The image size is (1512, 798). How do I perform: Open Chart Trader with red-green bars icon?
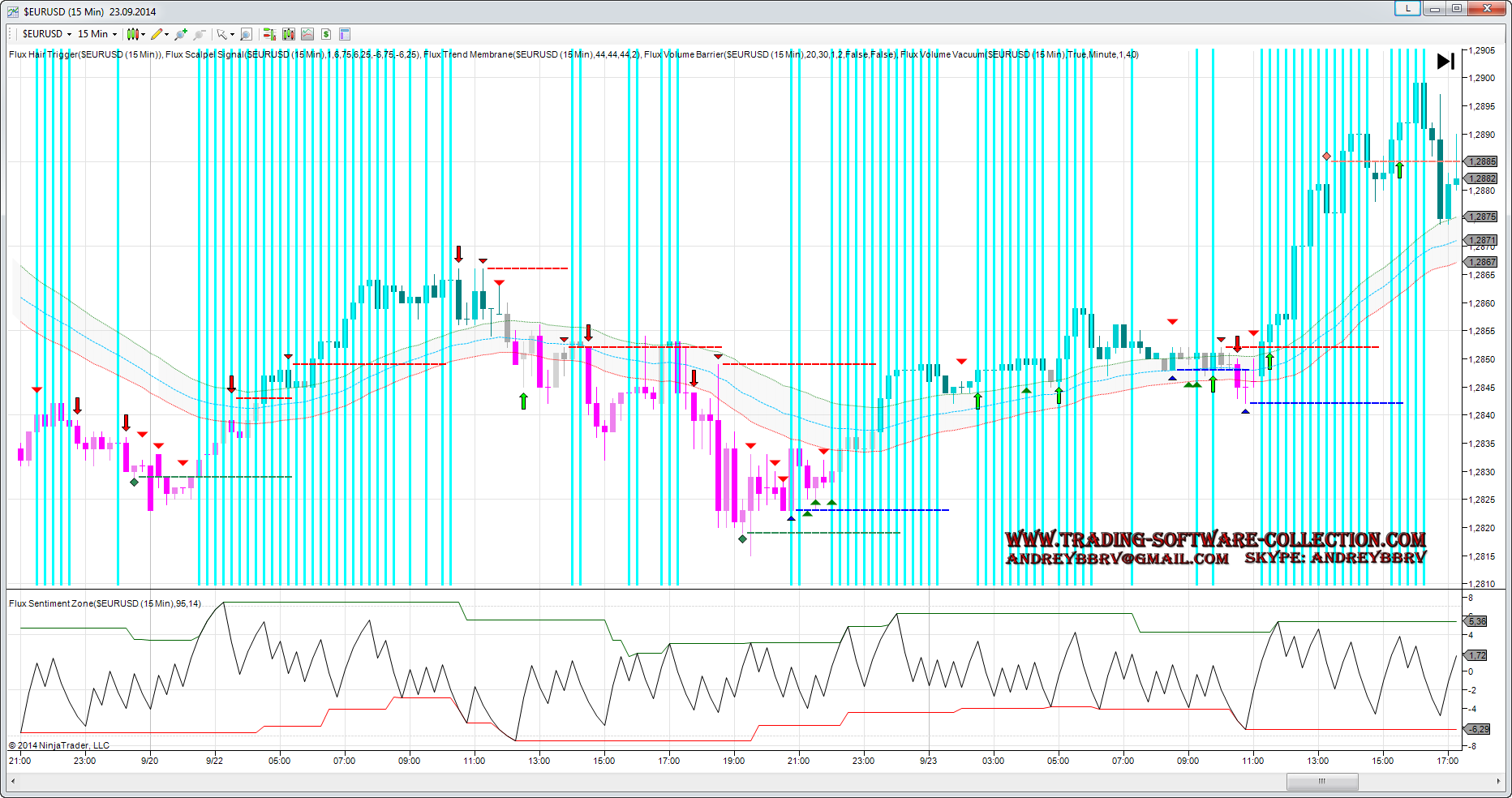[269, 34]
